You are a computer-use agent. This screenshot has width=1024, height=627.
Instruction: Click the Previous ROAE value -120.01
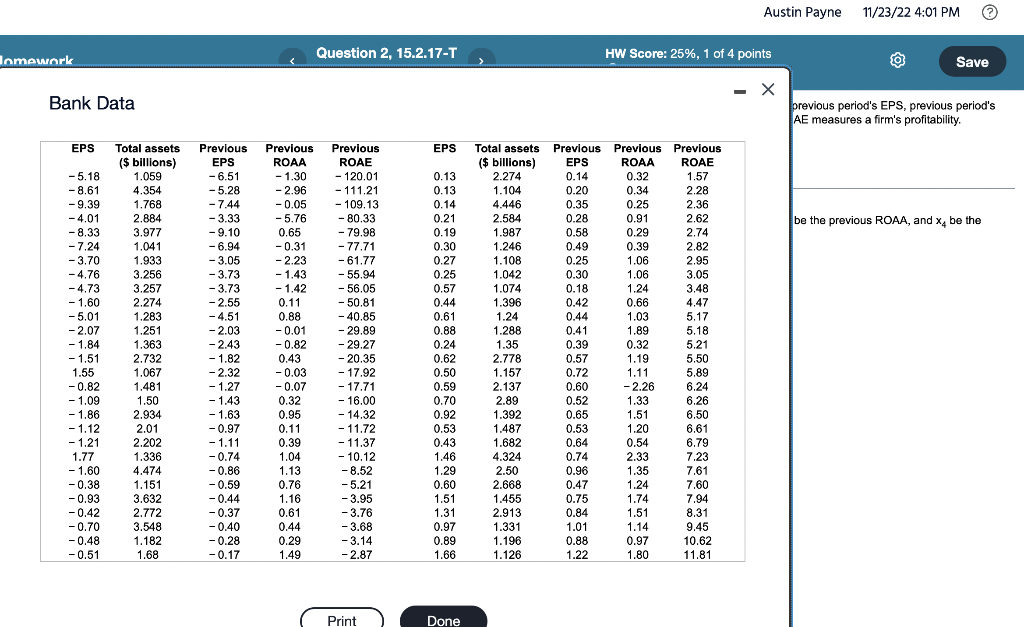[357, 176]
